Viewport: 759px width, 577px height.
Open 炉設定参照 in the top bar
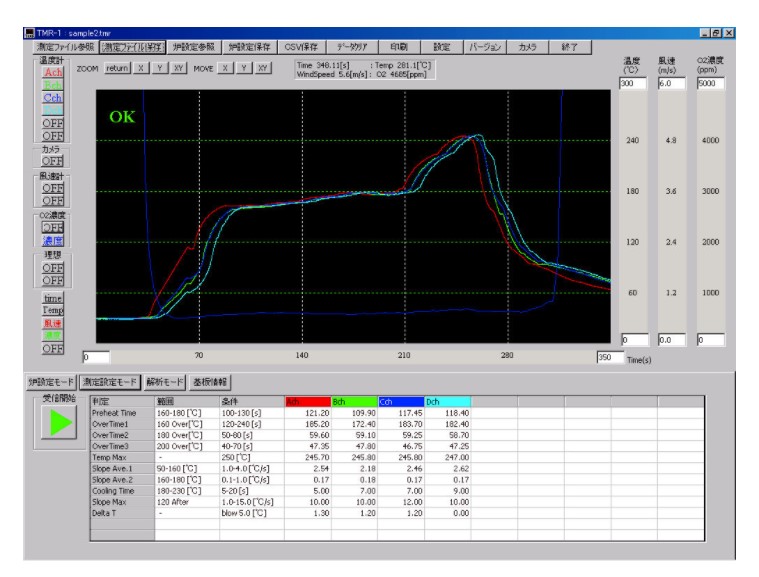pyautogui.click(x=194, y=47)
